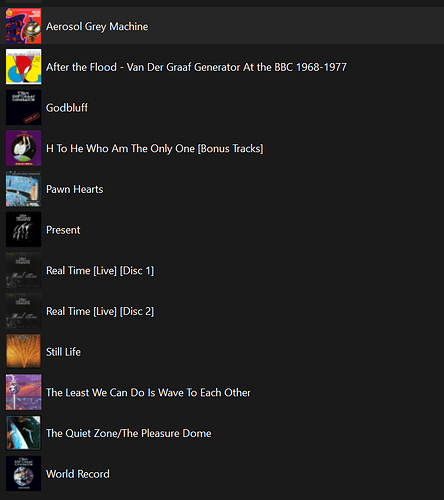This screenshot has height=500, width=444.
Task: Select The Quiet Zone/The Pleasure Dome artwork
Action: (x=23, y=433)
